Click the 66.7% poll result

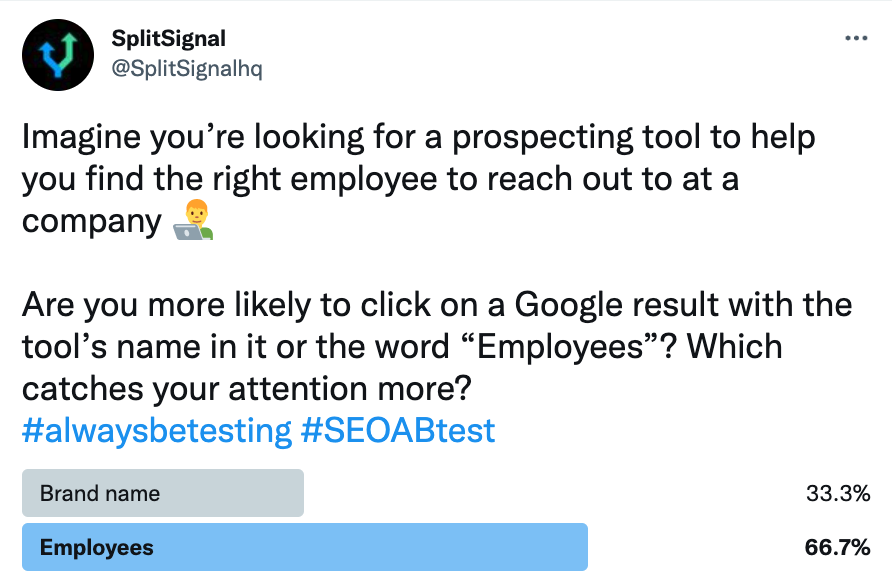tap(837, 547)
